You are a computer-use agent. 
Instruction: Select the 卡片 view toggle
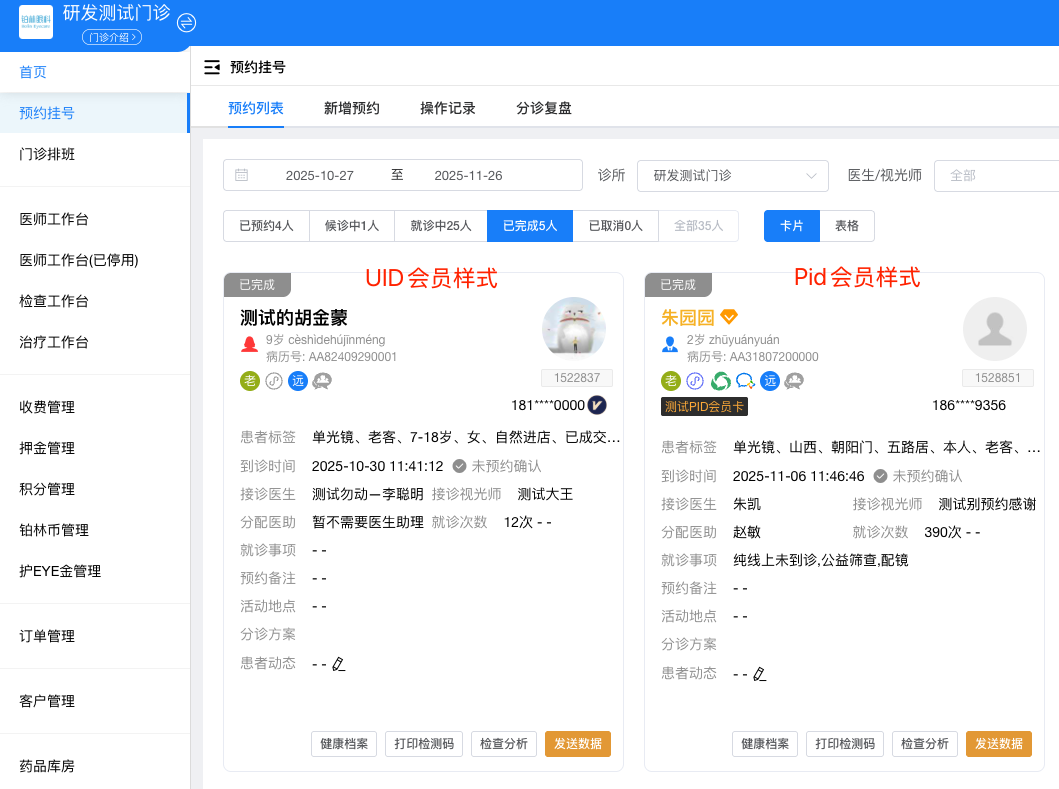[x=792, y=226]
